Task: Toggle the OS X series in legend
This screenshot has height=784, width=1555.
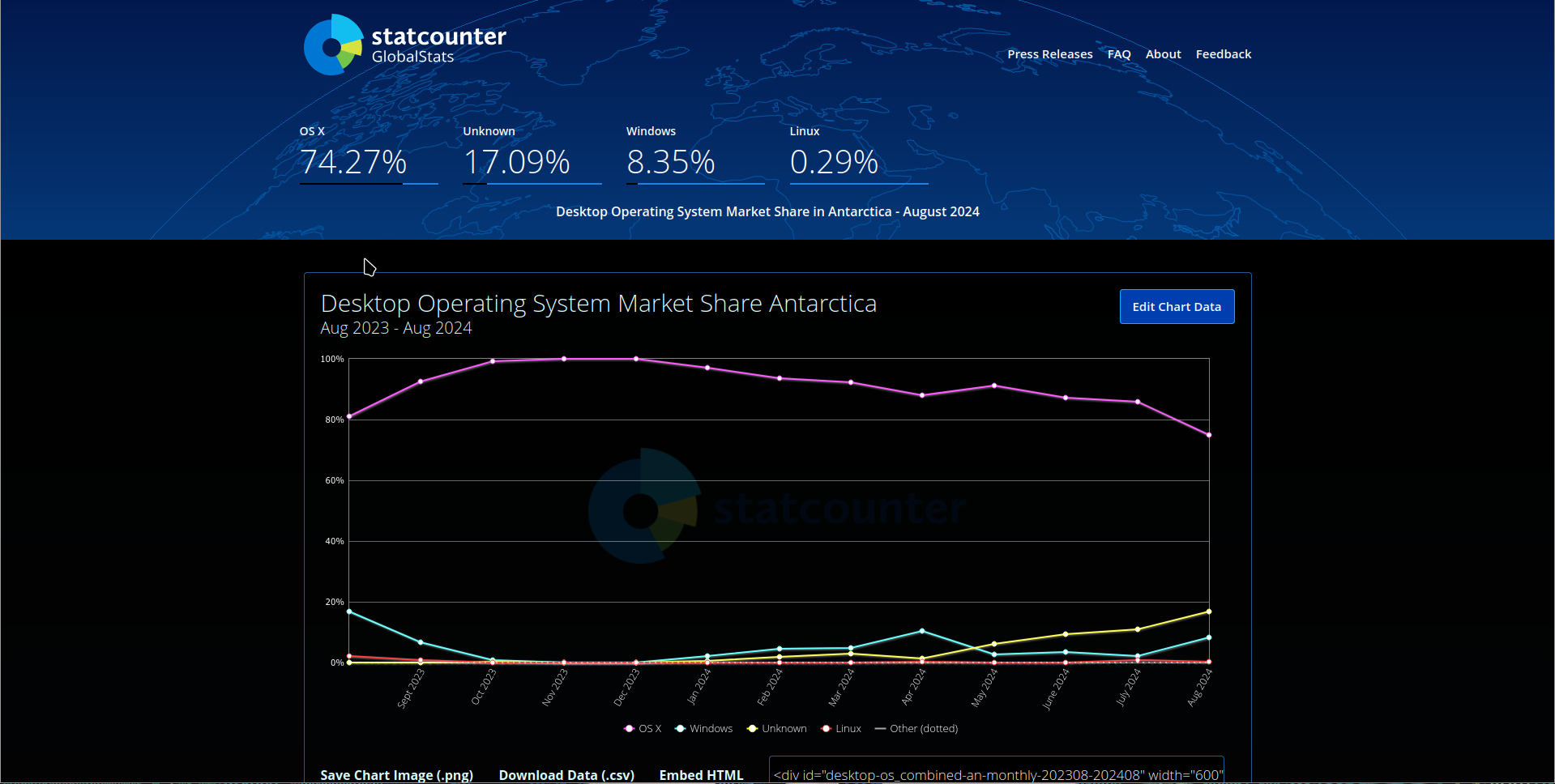Action: pyautogui.click(x=643, y=729)
